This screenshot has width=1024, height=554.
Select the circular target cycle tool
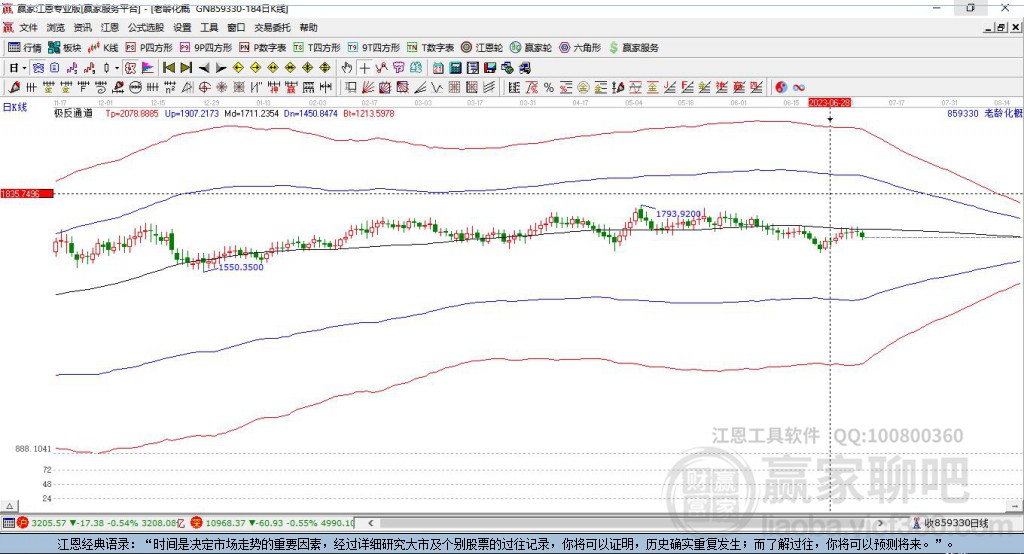click(x=204, y=87)
